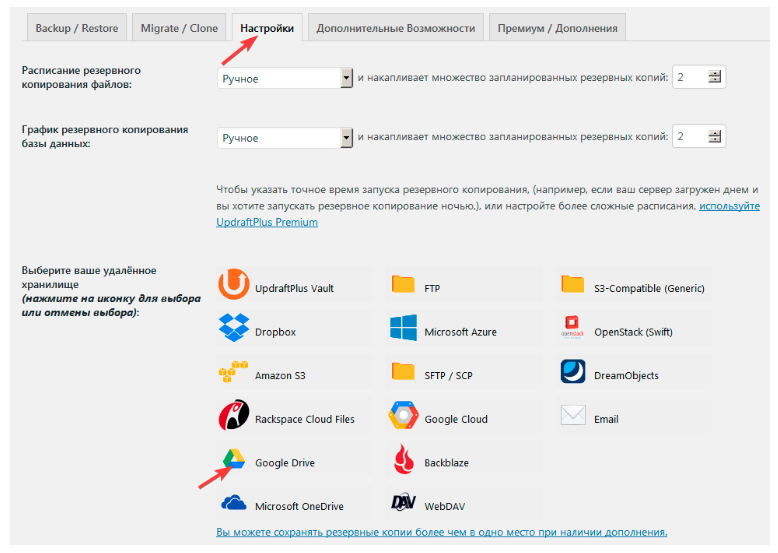
Task: Select the OpenStack (Swift) icon
Action: pos(573,327)
